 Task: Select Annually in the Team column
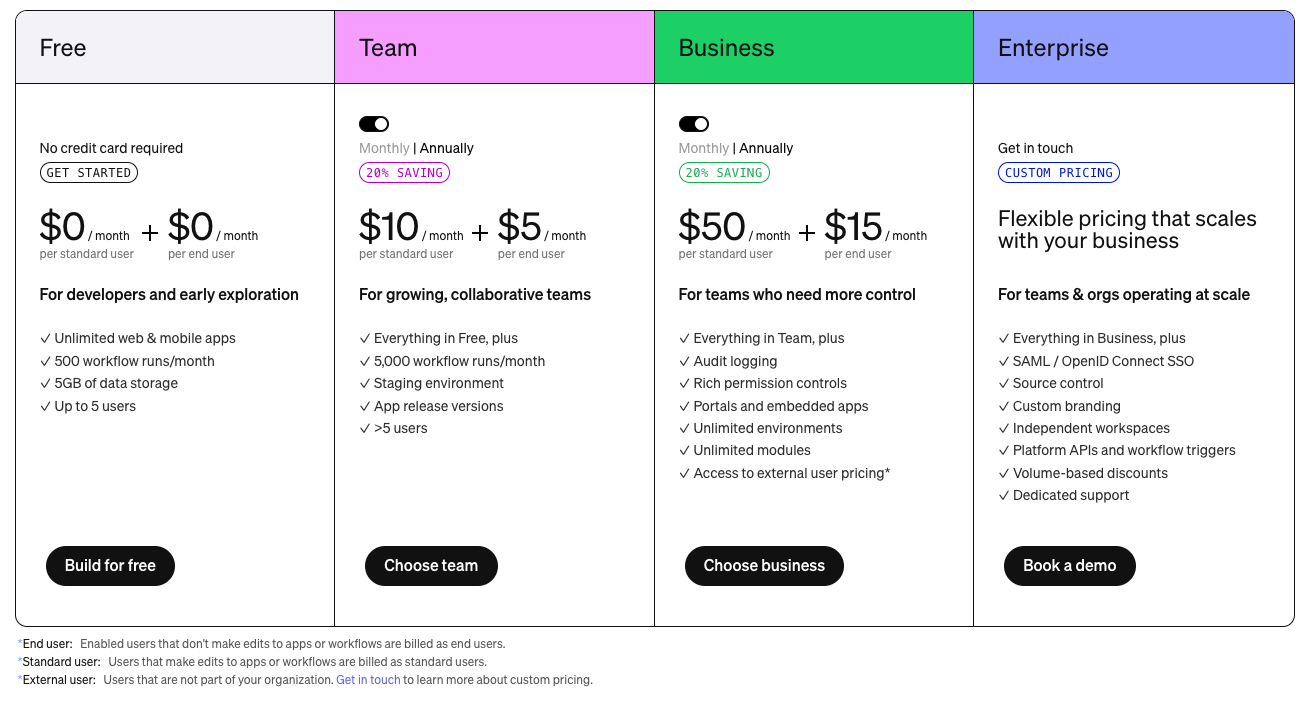pos(447,148)
